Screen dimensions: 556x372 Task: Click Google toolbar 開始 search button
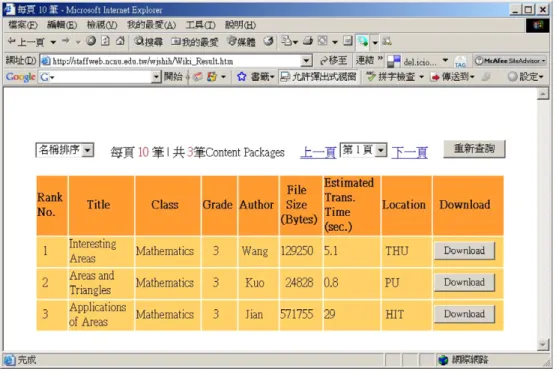(x=173, y=77)
